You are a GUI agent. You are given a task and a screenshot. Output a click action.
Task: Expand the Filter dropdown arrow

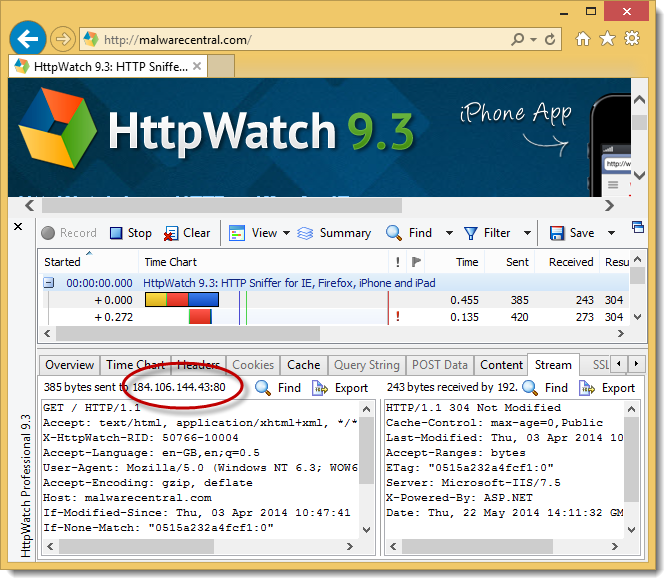coord(527,233)
